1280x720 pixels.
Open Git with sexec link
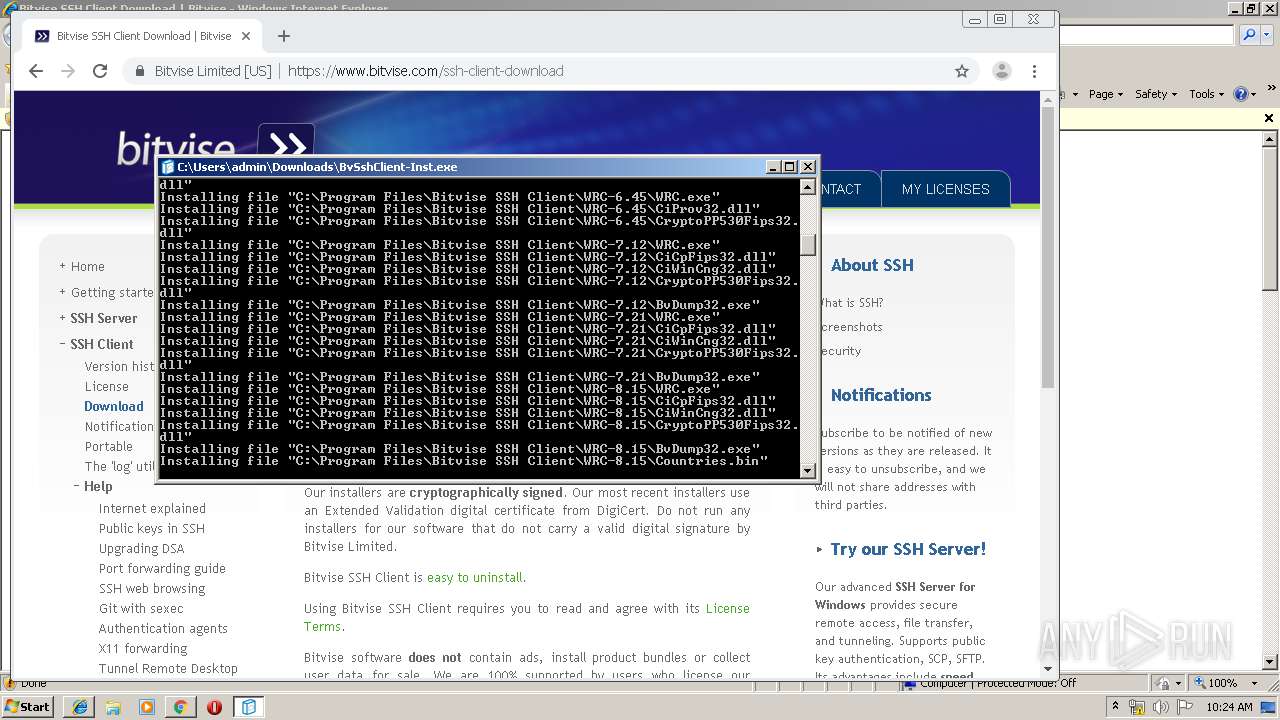click(x=141, y=608)
